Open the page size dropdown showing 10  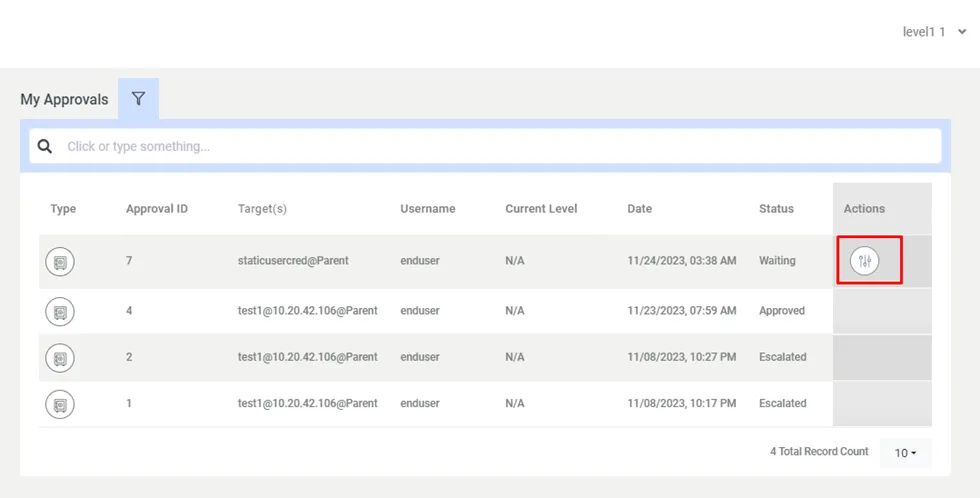click(x=906, y=453)
